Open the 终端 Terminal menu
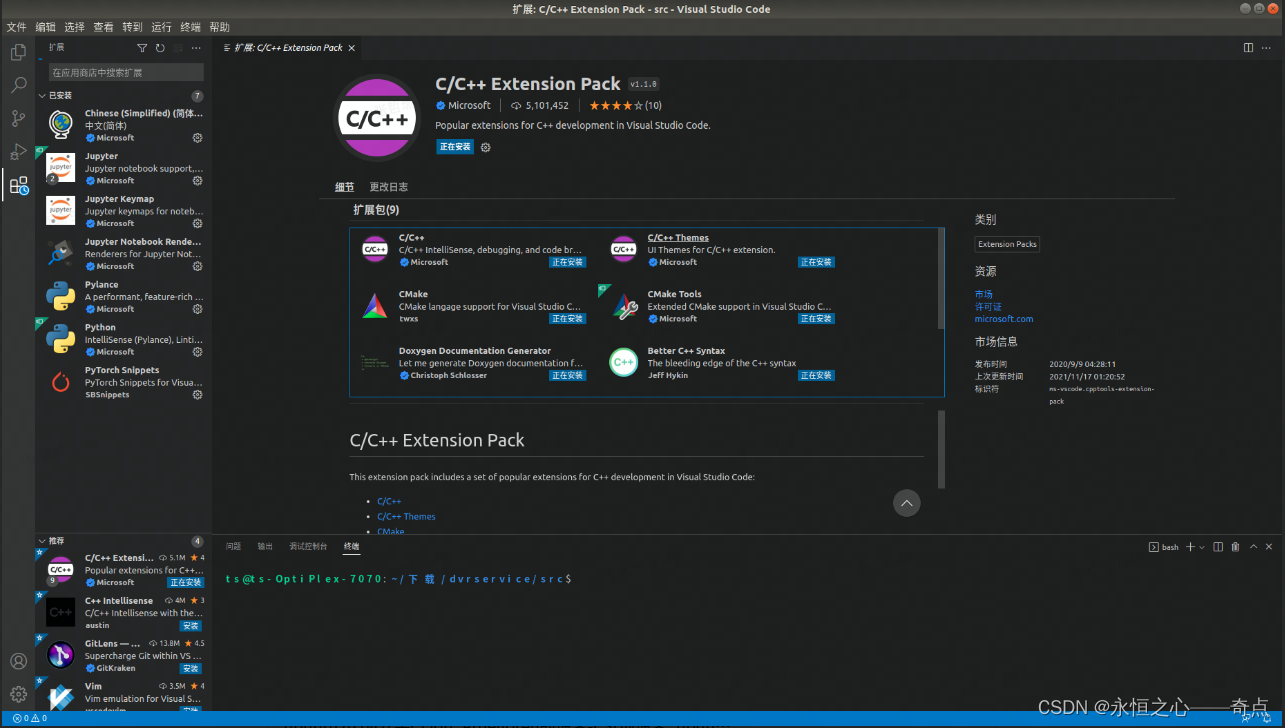This screenshot has height=728, width=1285. point(190,27)
